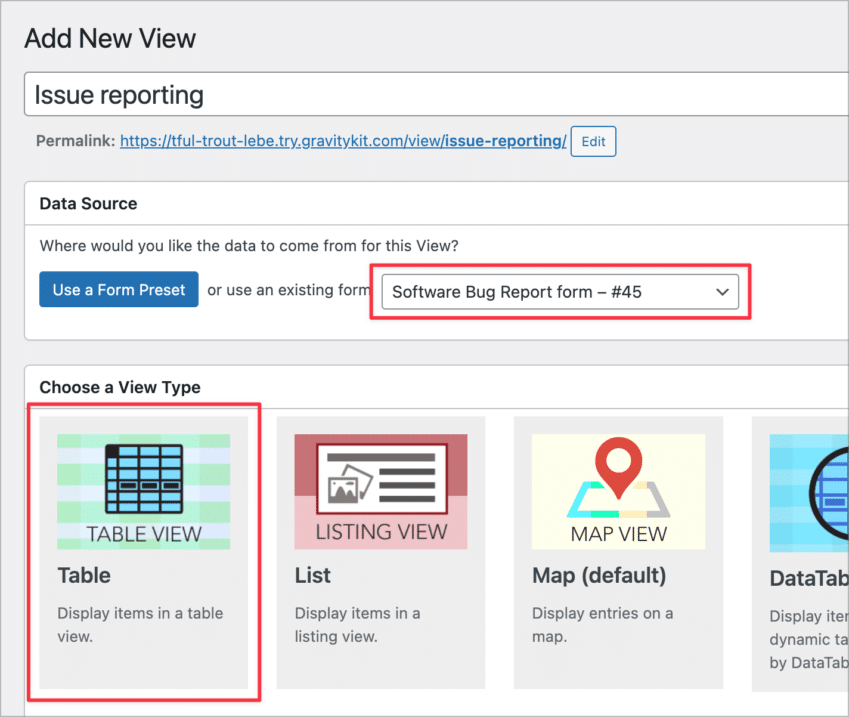The width and height of the screenshot is (849, 717).
Task: Open the existing form dropdown
Action: point(560,291)
